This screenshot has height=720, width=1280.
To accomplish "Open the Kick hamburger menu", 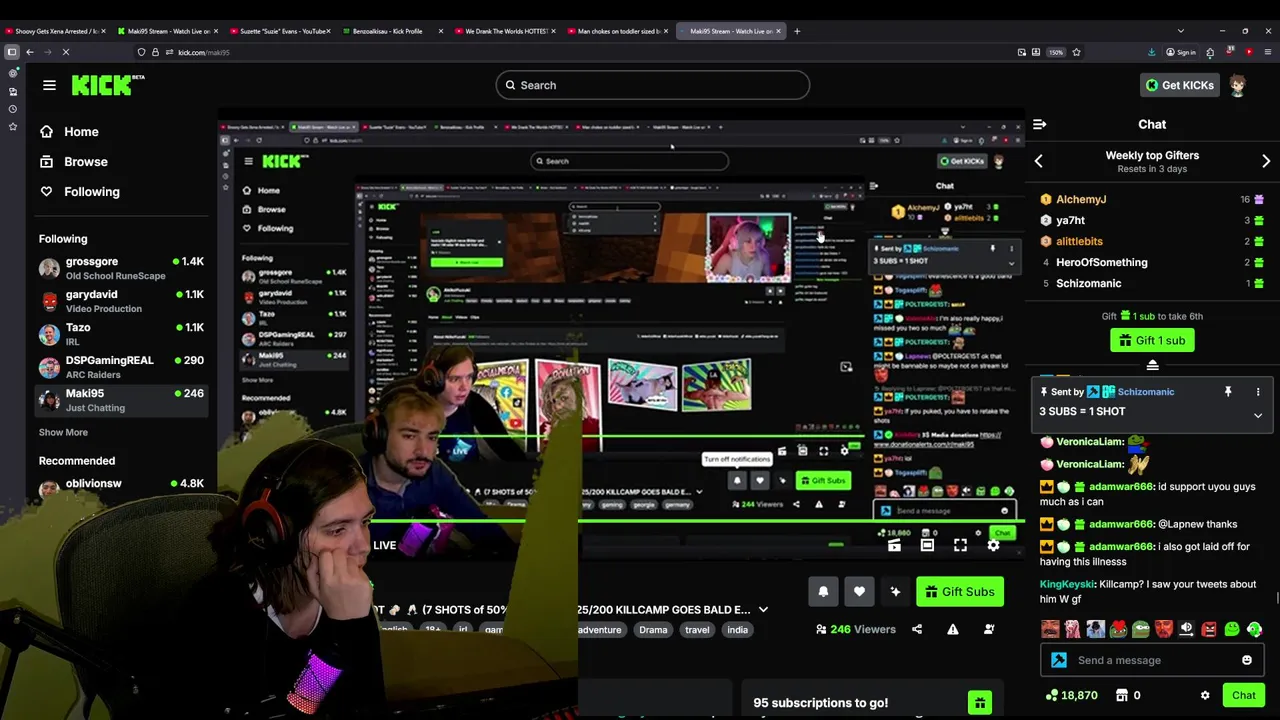I will pos(49,85).
